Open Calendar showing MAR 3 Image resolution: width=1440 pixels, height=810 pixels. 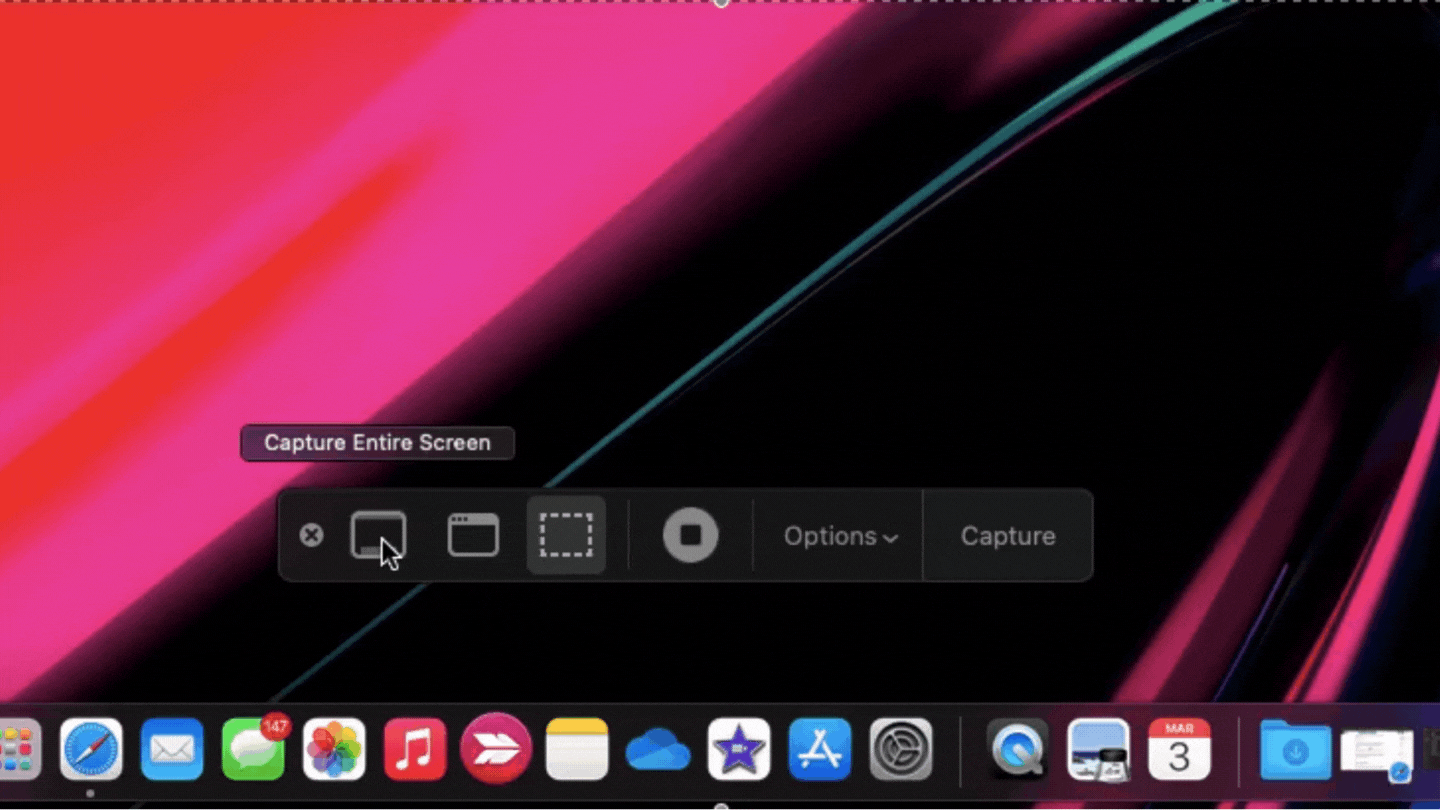point(1180,749)
